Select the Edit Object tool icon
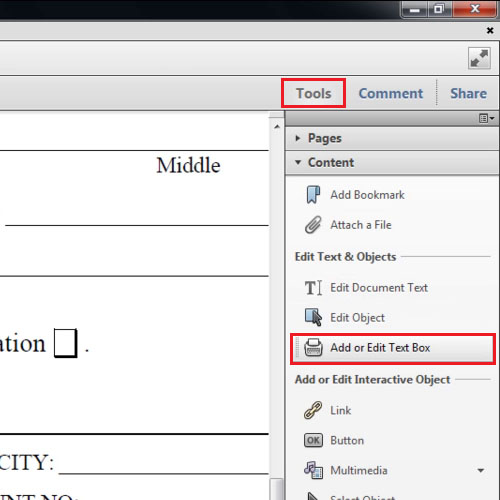The image size is (500, 500). [313, 317]
